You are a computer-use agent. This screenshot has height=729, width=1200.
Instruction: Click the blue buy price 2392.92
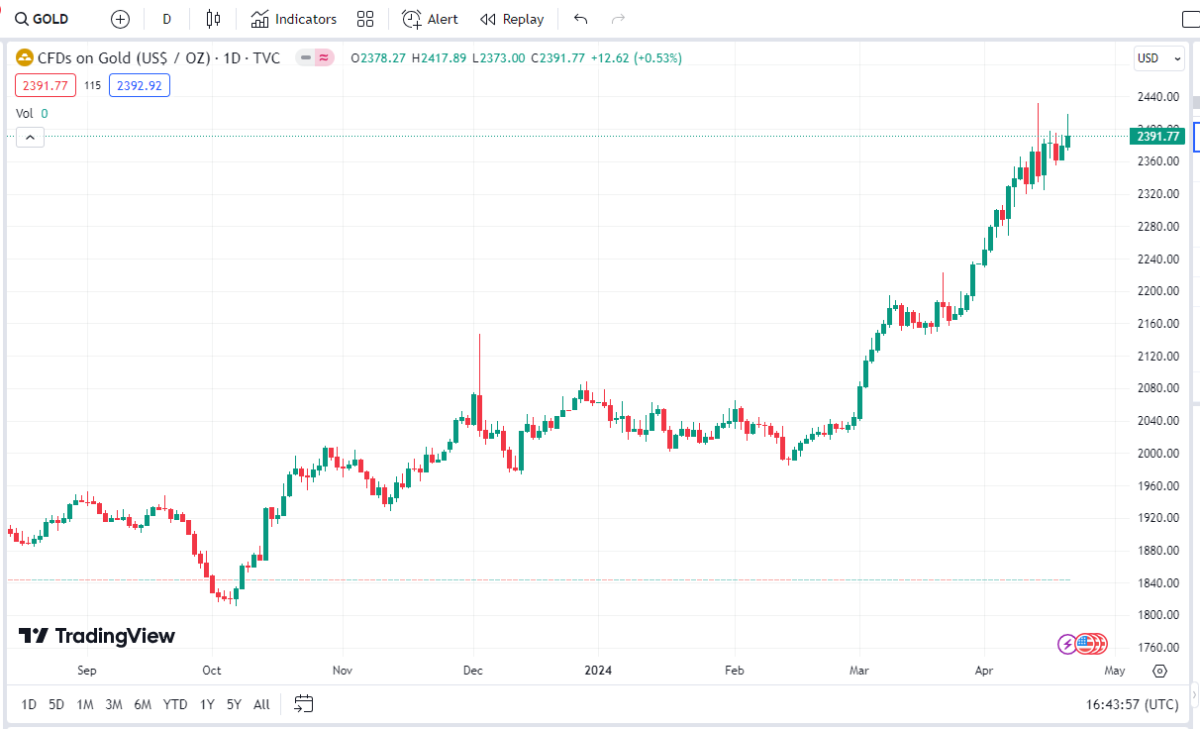pos(139,86)
